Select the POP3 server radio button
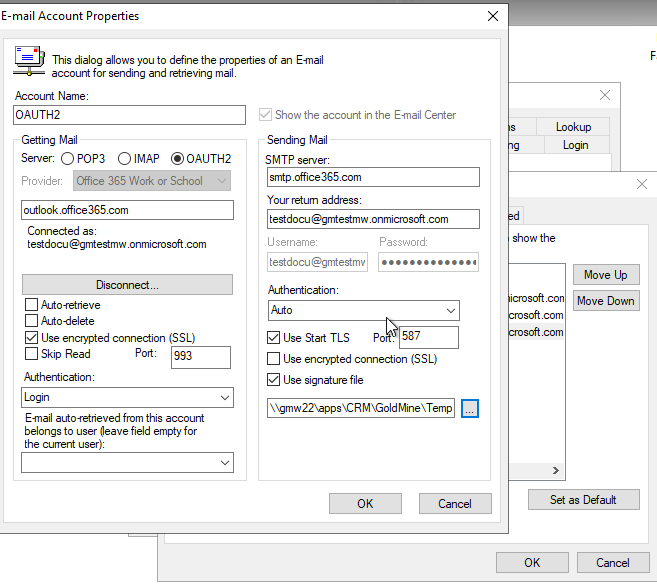The width and height of the screenshot is (657, 584). [67, 158]
